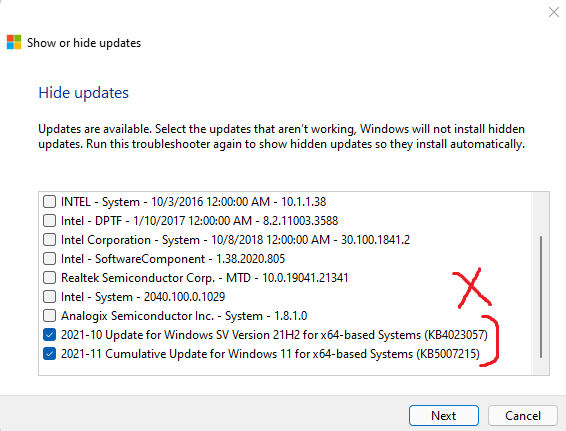Click the updates list vertical scrollbar thumb
This screenshot has width=566, height=431.
click(541, 297)
